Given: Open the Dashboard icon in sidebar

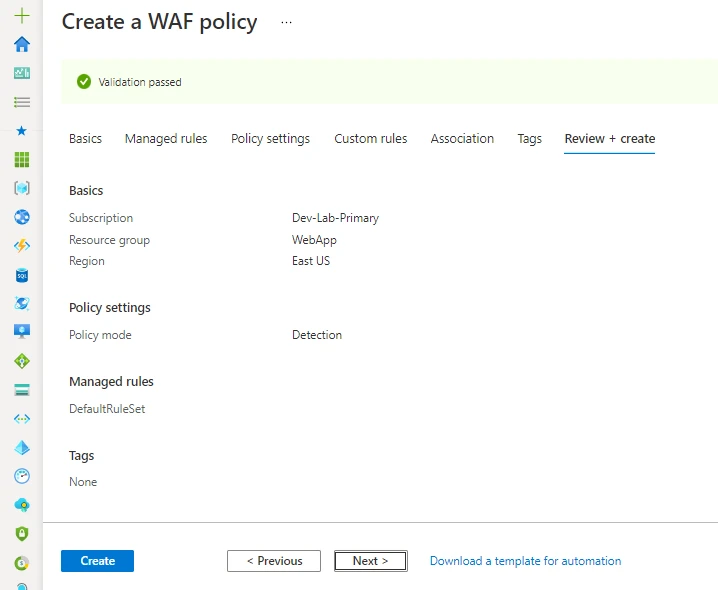Looking at the screenshot, I should pyautogui.click(x=22, y=73).
